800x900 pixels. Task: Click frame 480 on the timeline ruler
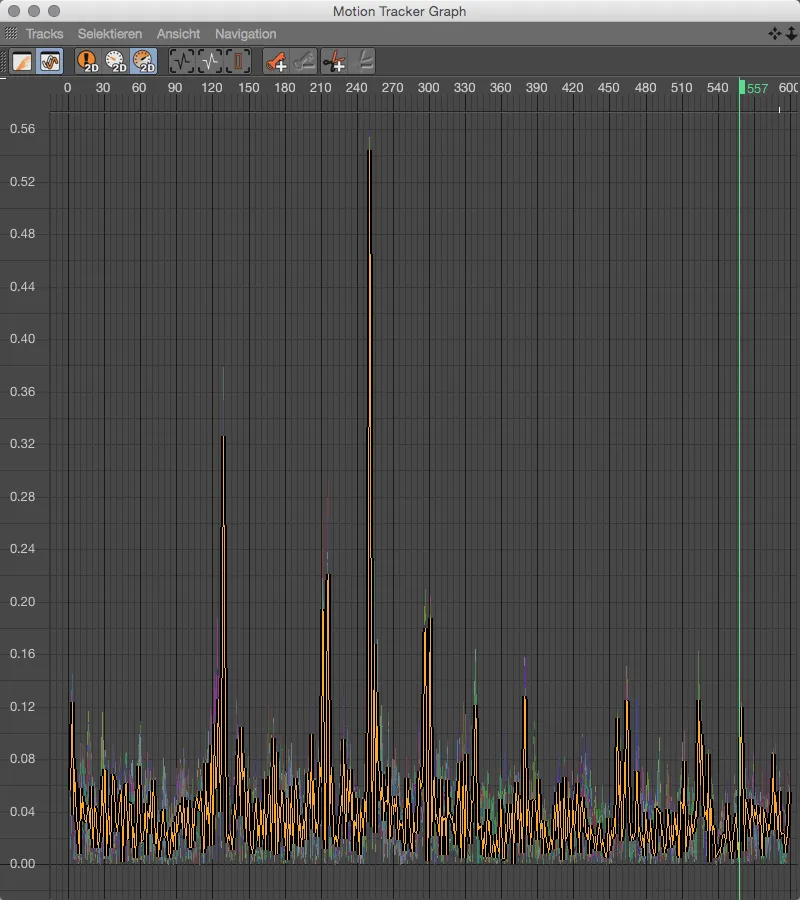pos(645,88)
